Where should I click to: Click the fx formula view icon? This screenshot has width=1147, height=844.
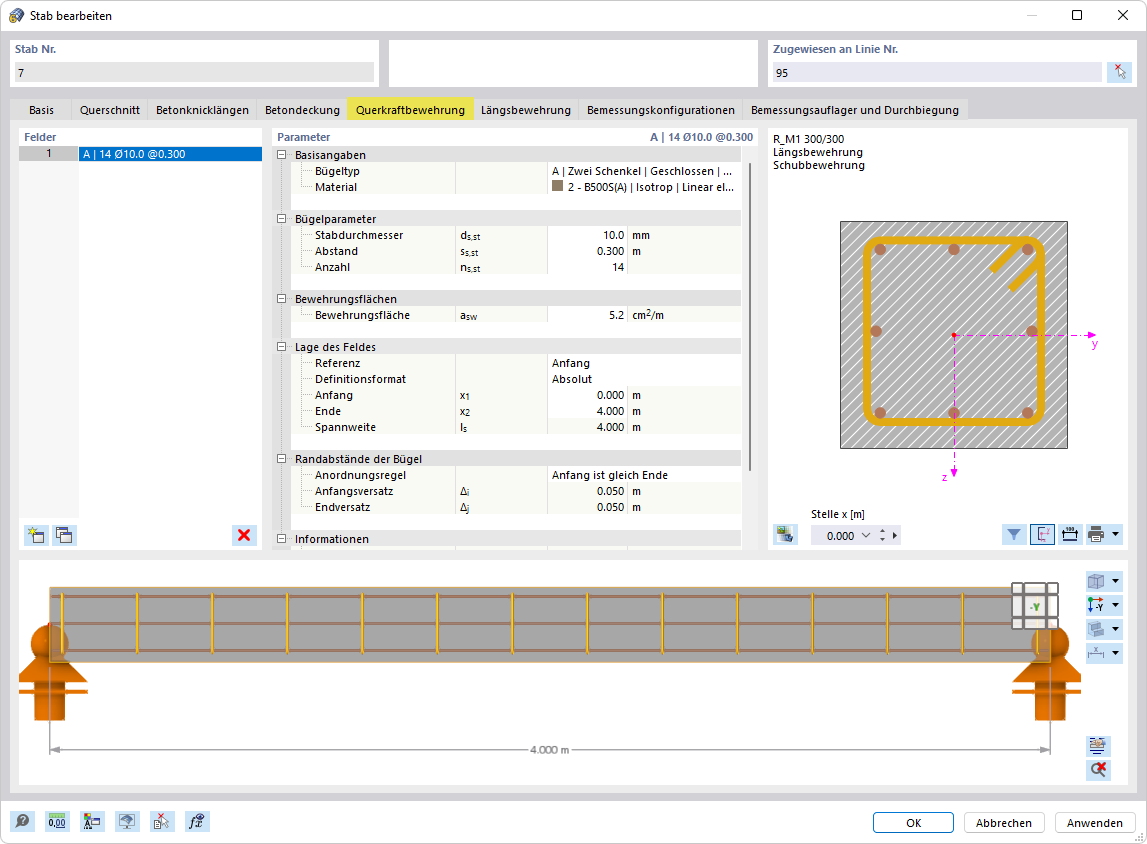click(197, 821)
